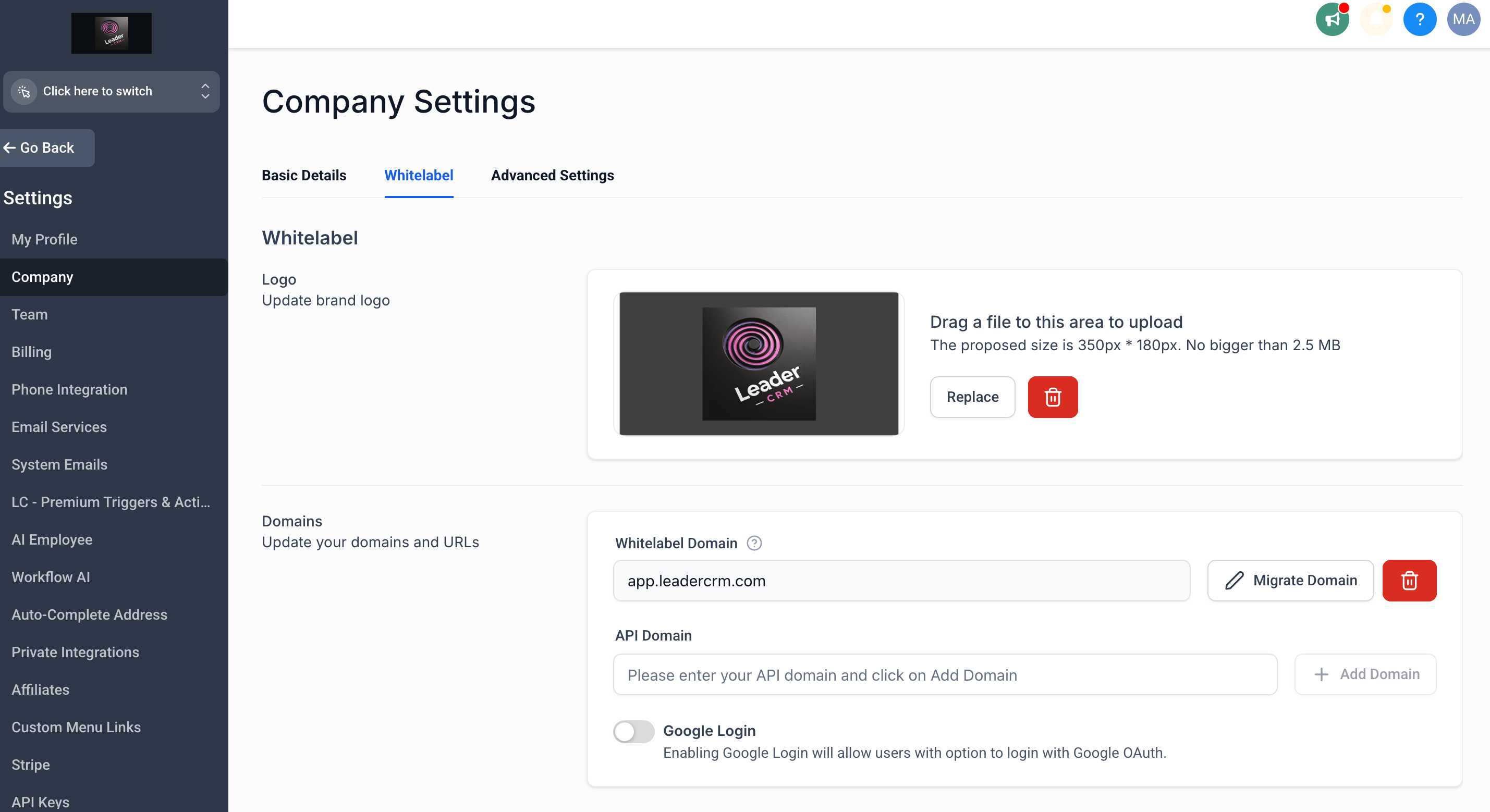Open the notification bell icon
Image resolution: width=1490 pixels, height=812 pixels.
click(x=1376, y=20)
